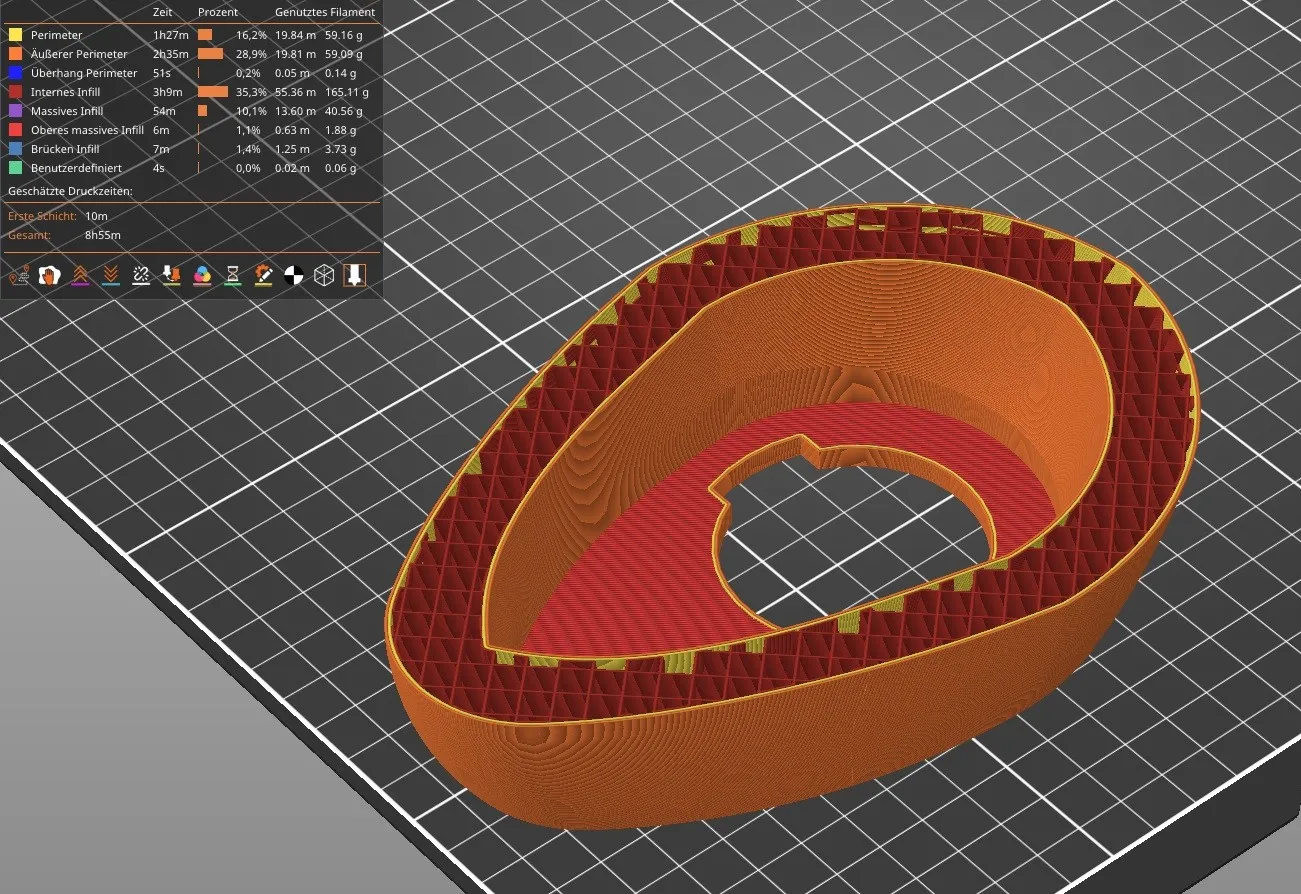The height and width of the screenshot is (894, 1301).
Task: Click the 3.73 g filament weight
Action: (x=341, y=149)
